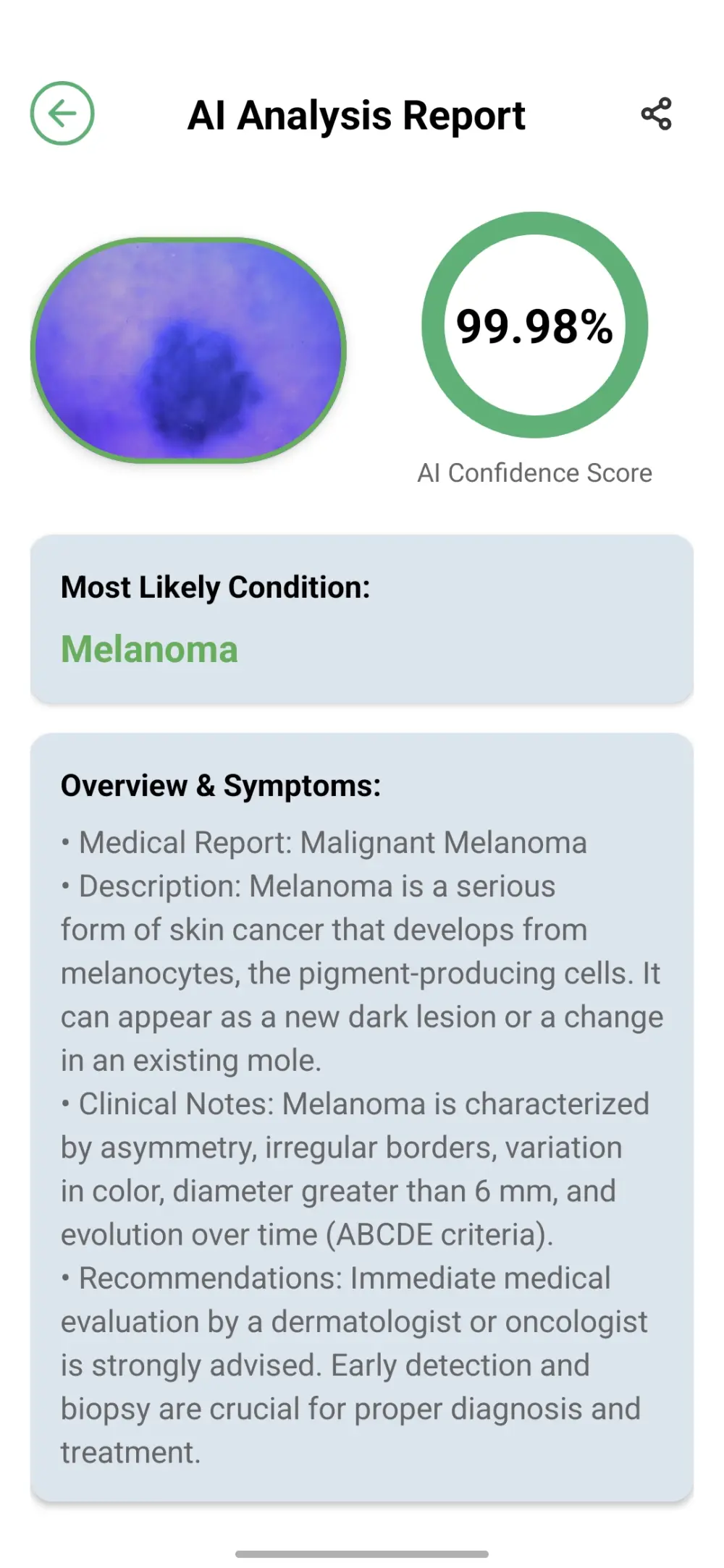Open the skin lesion image thumbnail
Viewport: 724px width, 1568px height.
(188, 350)
